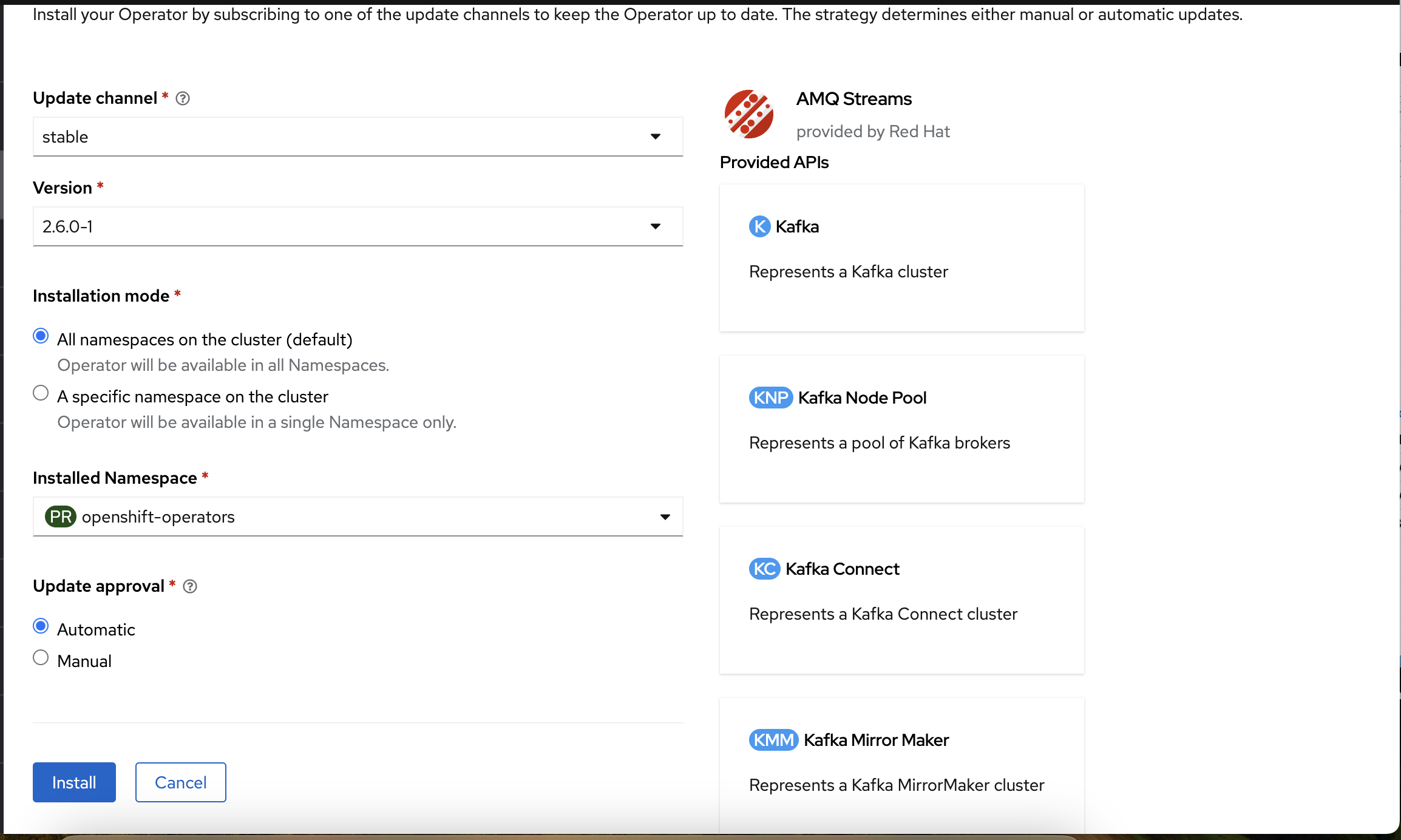Click the blue K Kafka badge

(x=759, y=226)
